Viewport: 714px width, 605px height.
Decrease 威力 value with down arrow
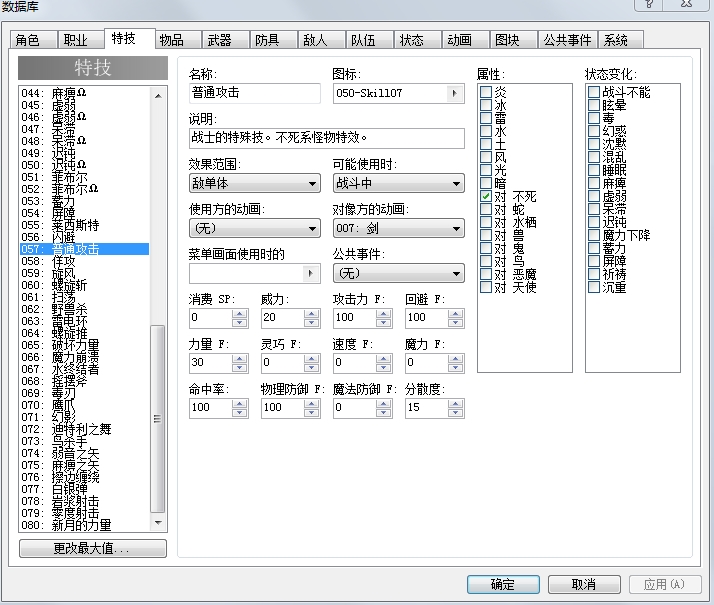(x=311, y=322)
